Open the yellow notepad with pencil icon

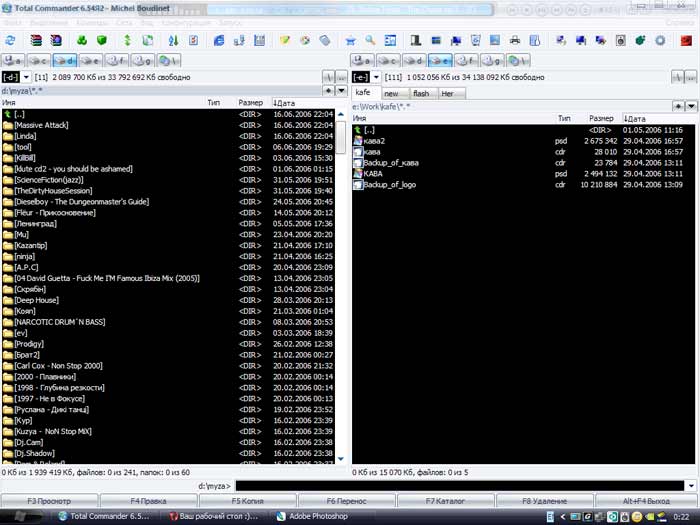tap(285, 41)
